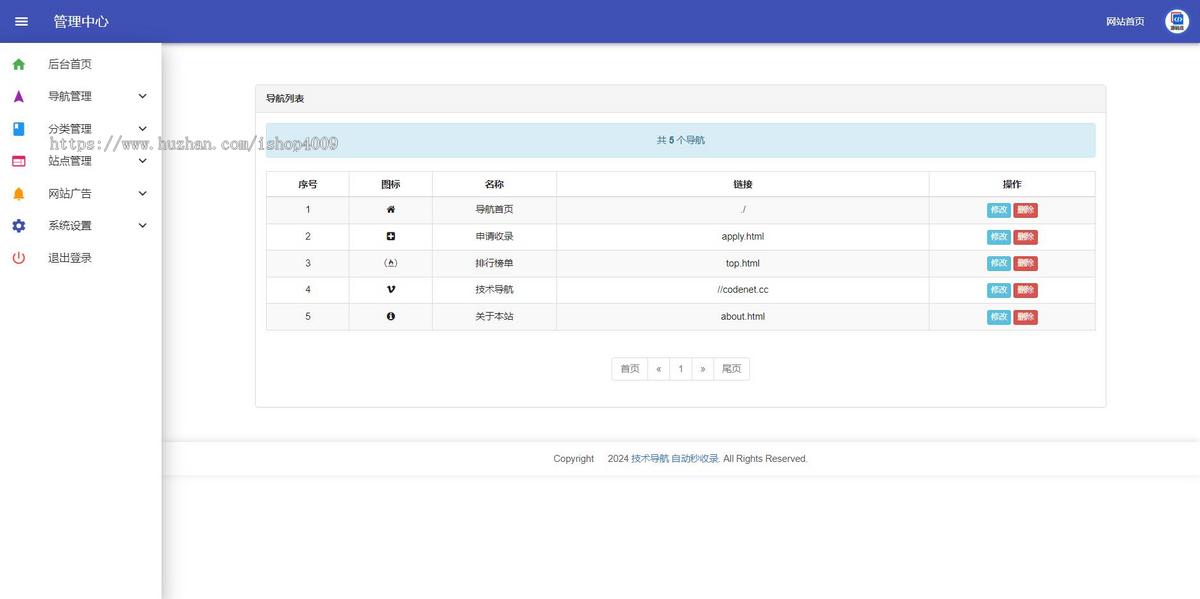This screenshot has height=599, width=1200.
Task: Click 修改 for 技术导航 row
Action: click(x=999, y=290)
